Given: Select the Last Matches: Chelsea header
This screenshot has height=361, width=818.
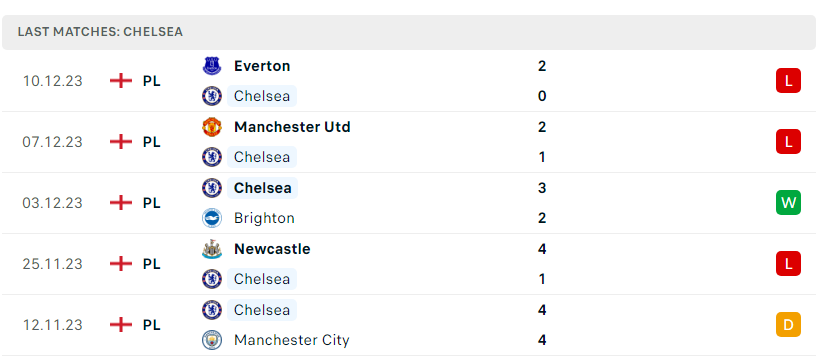Looking at the screenshot, I should coord(409,32).
